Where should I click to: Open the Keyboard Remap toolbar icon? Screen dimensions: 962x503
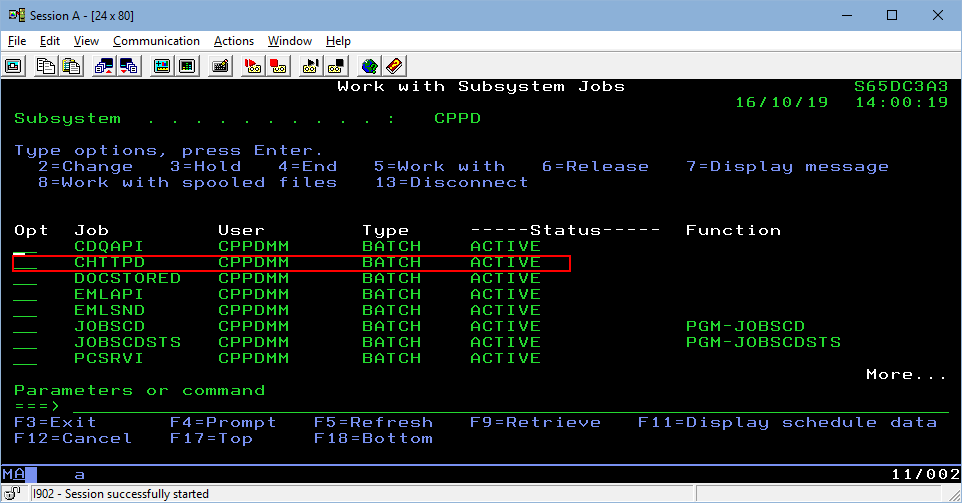click(x=220, y=66)
